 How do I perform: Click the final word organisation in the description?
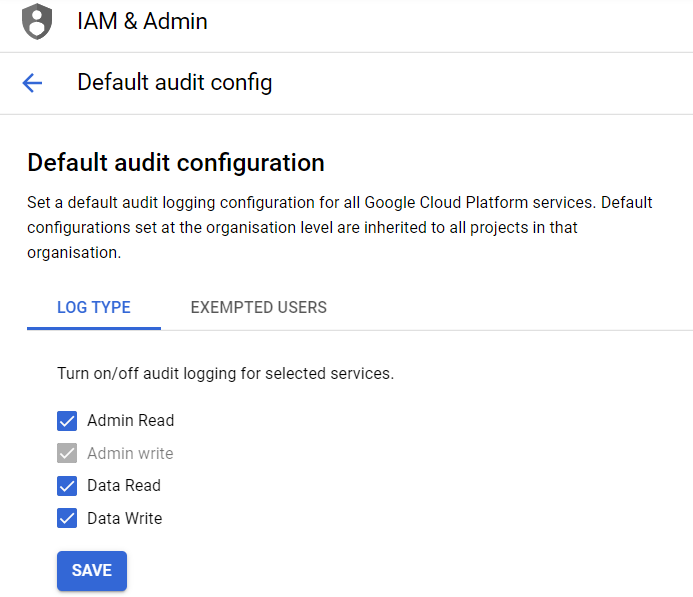73,253
